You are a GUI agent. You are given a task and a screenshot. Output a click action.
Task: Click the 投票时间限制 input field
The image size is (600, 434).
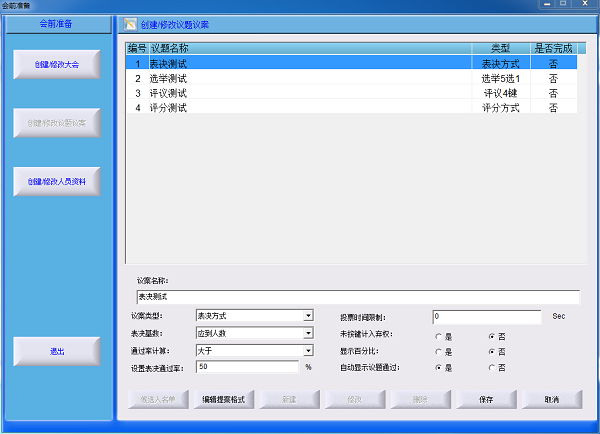pyautogui.click(x=486, y=316)
